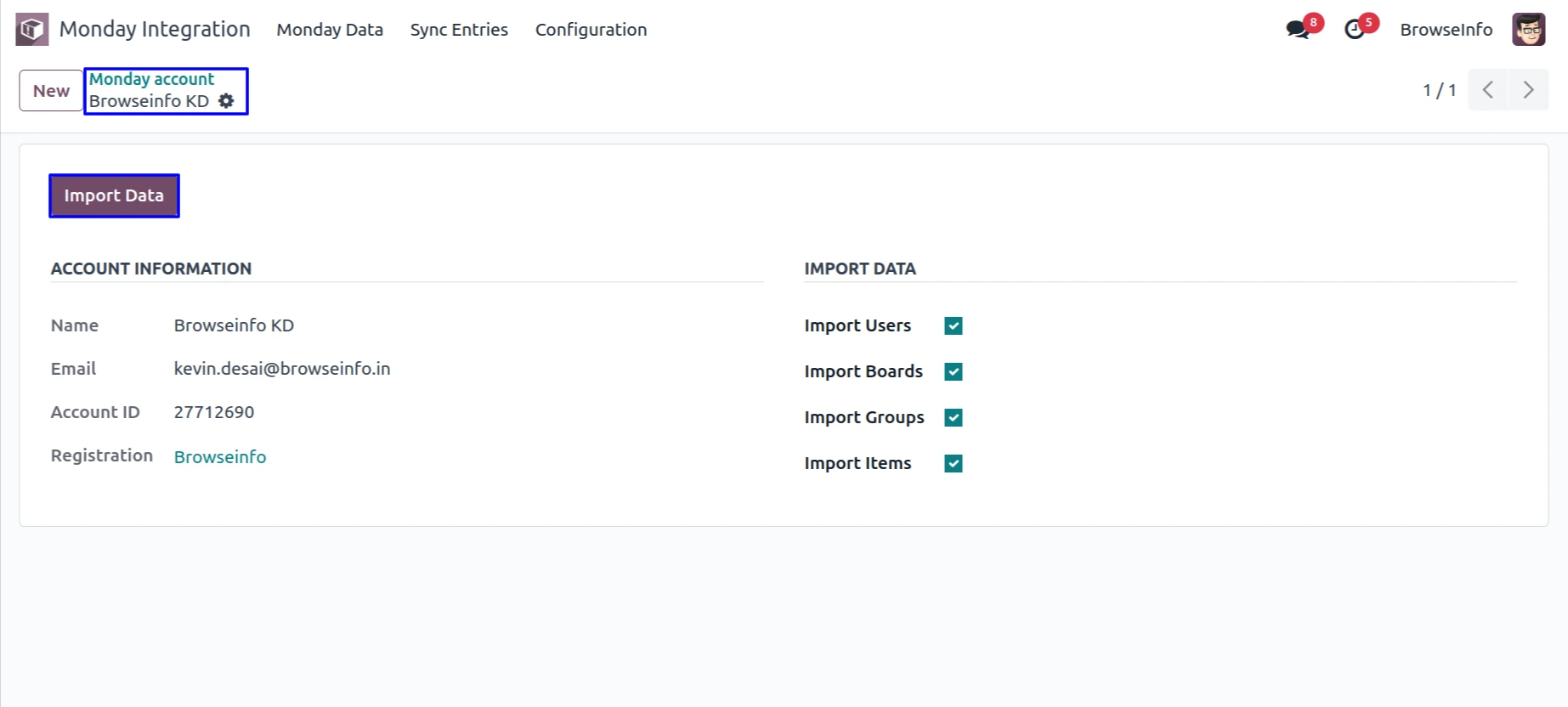Toggle the Import Boards checkbox
Image resolution: width=1568 pixels, height=707 pixels.
(x=954, y=372)
